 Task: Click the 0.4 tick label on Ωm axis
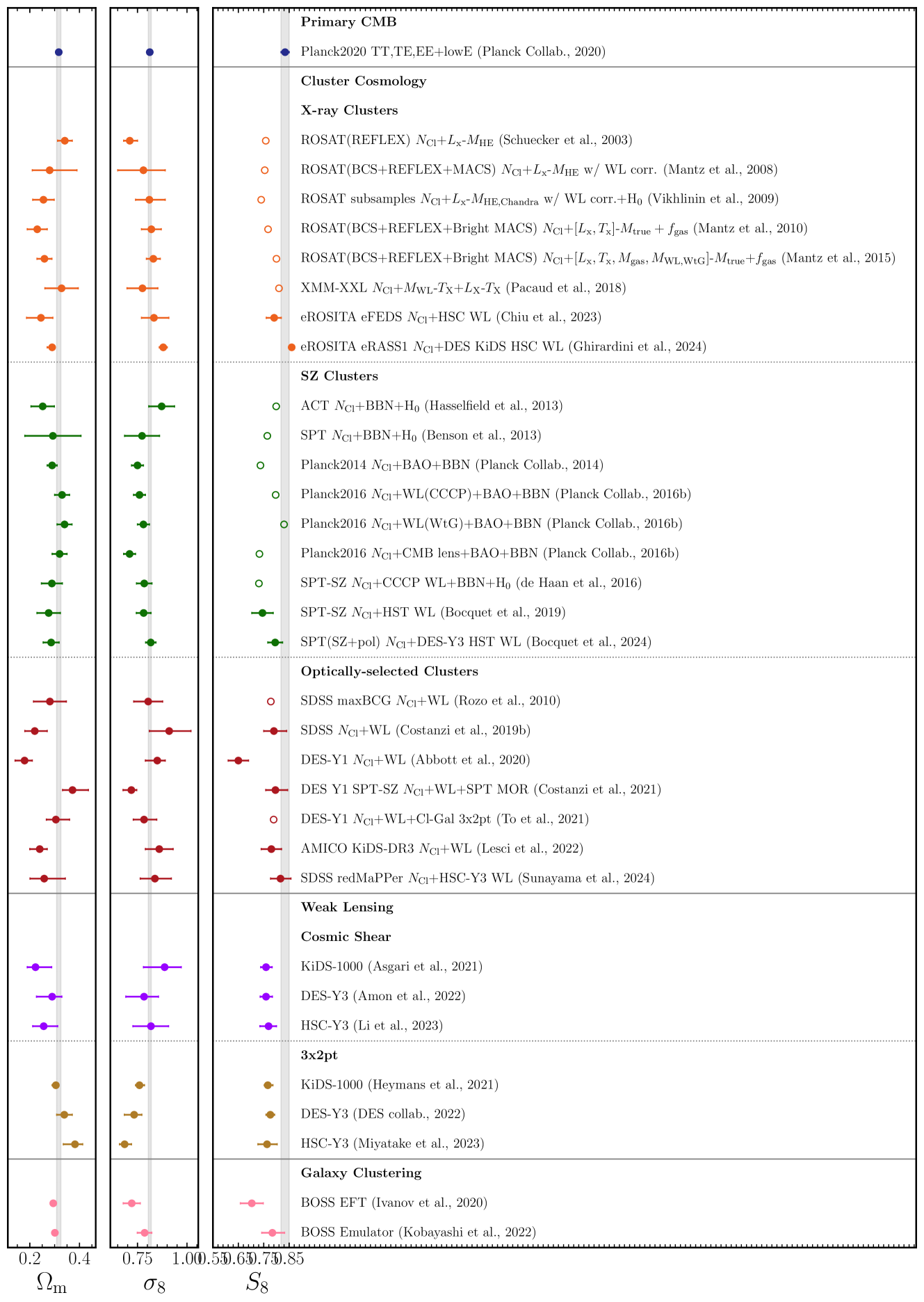81,1260
